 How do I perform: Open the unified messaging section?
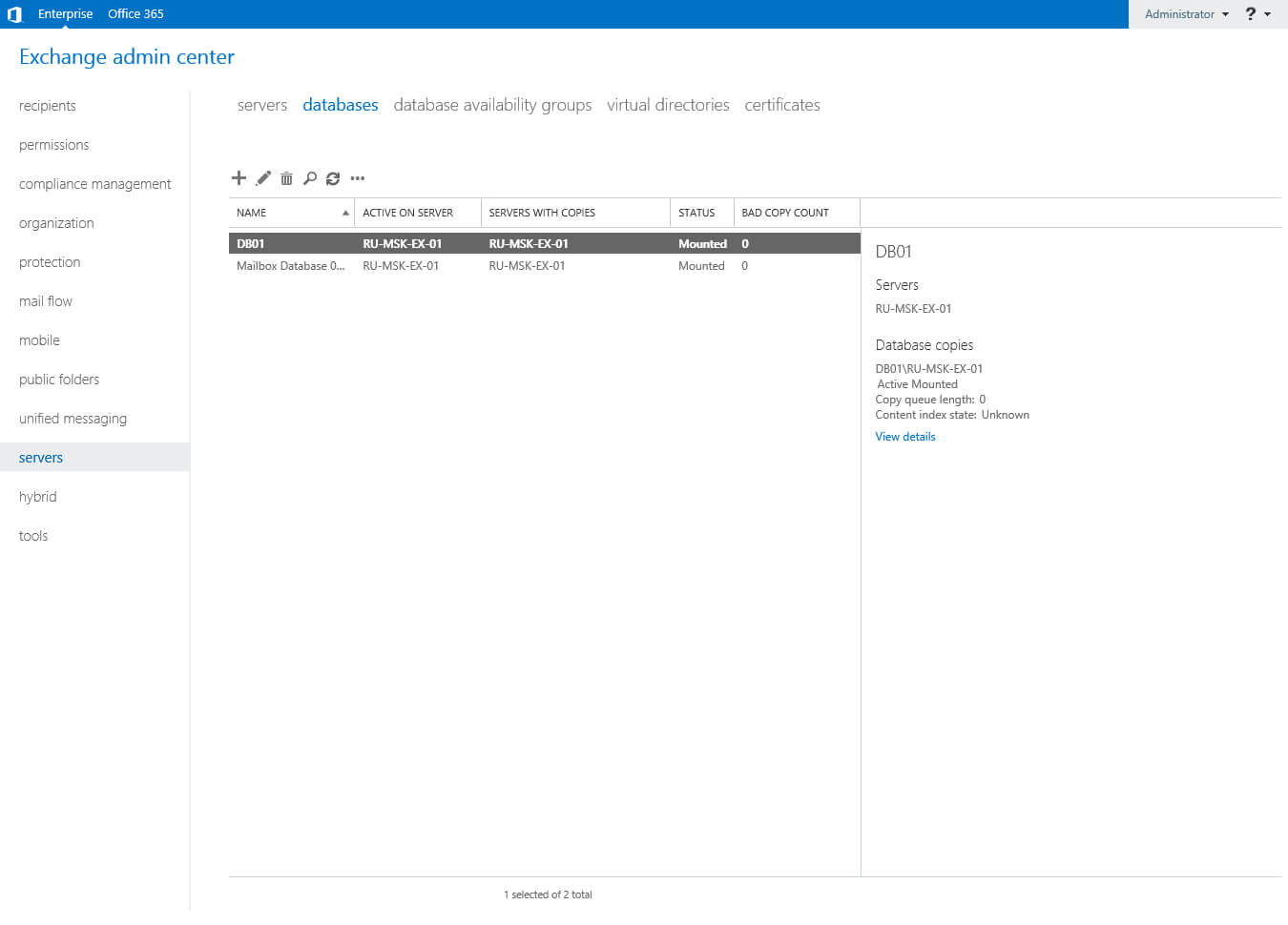pyautogui.click(x=73, y=419)
